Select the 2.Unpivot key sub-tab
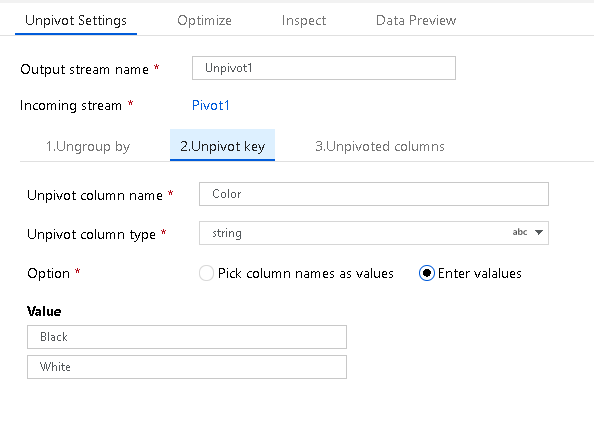The height and width of the screenshot is (427, 594). [222, 145]
